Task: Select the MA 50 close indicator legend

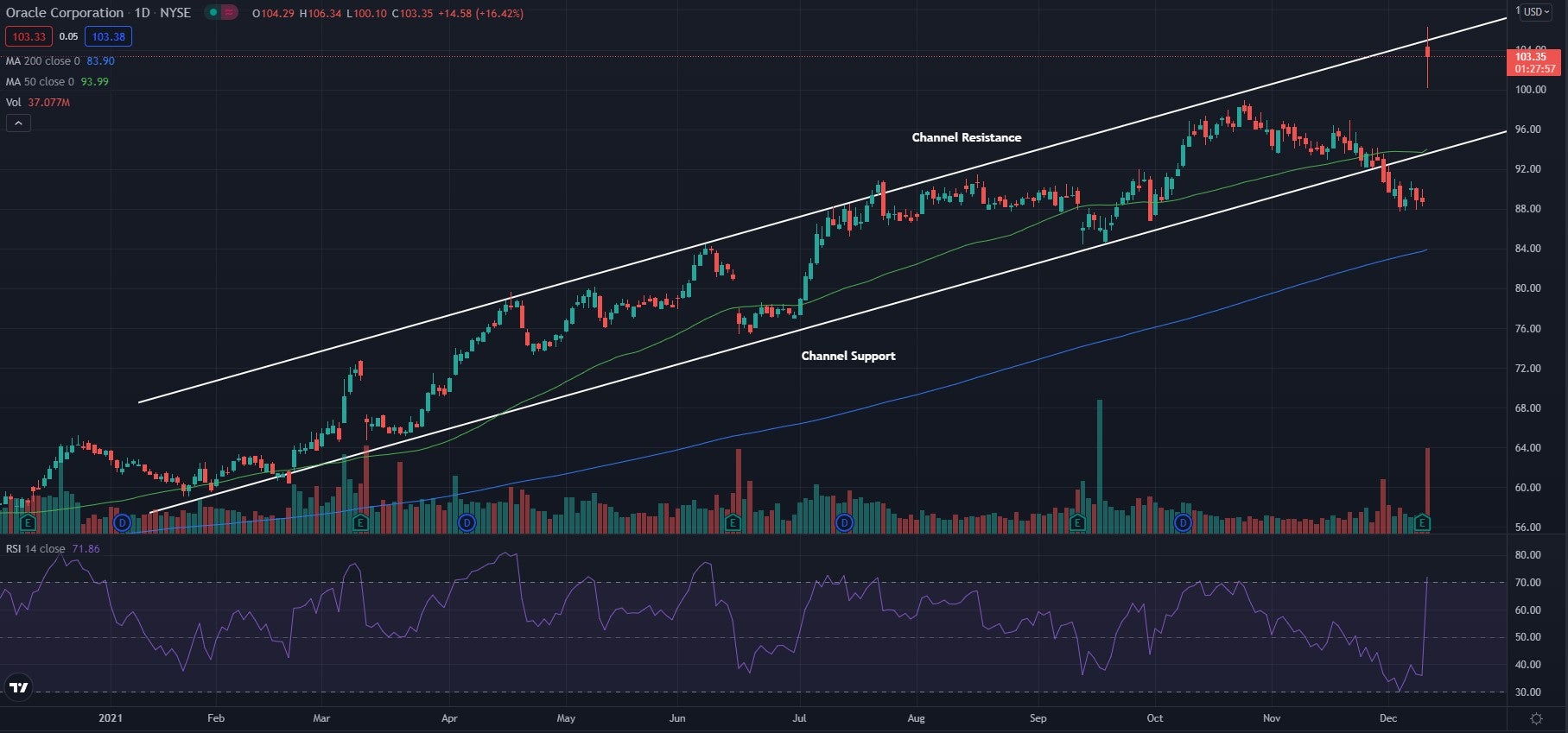Action: [x=40, y=82]
